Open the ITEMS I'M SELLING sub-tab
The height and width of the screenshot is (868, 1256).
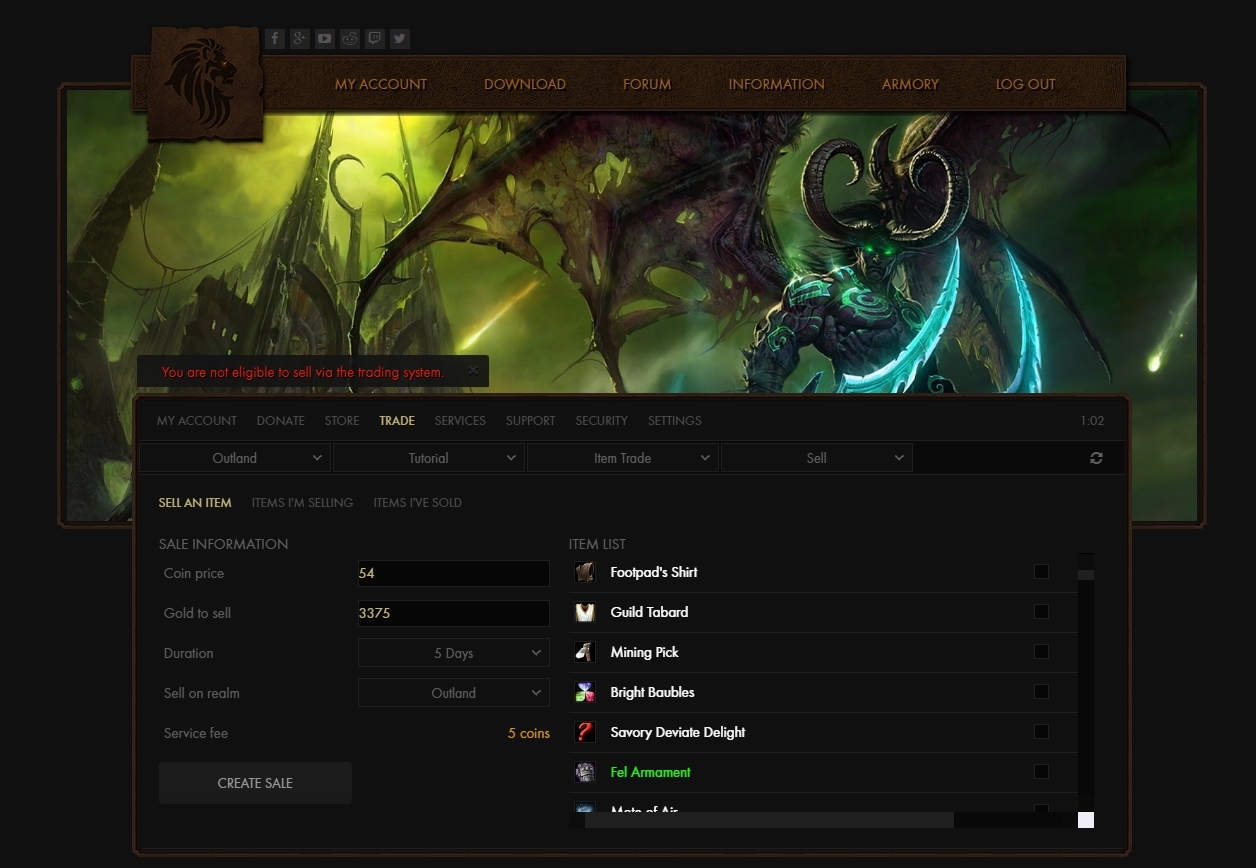(303, 503)
